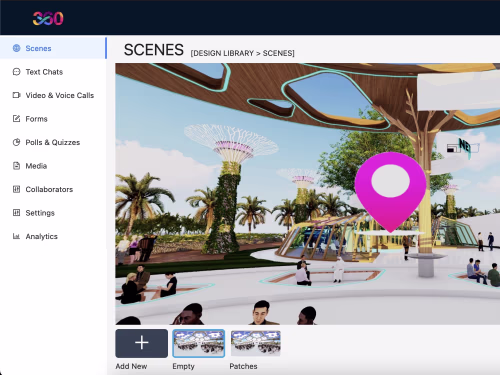Image resolution: width=500 pixels, height=375 pixels.
Task: Click the Media file icon
Action: [x=16, y=166]
